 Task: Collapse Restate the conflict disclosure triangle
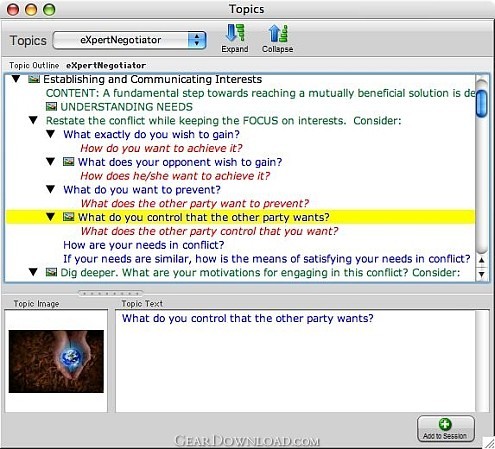pyautogui.click(x=33, y=120)
